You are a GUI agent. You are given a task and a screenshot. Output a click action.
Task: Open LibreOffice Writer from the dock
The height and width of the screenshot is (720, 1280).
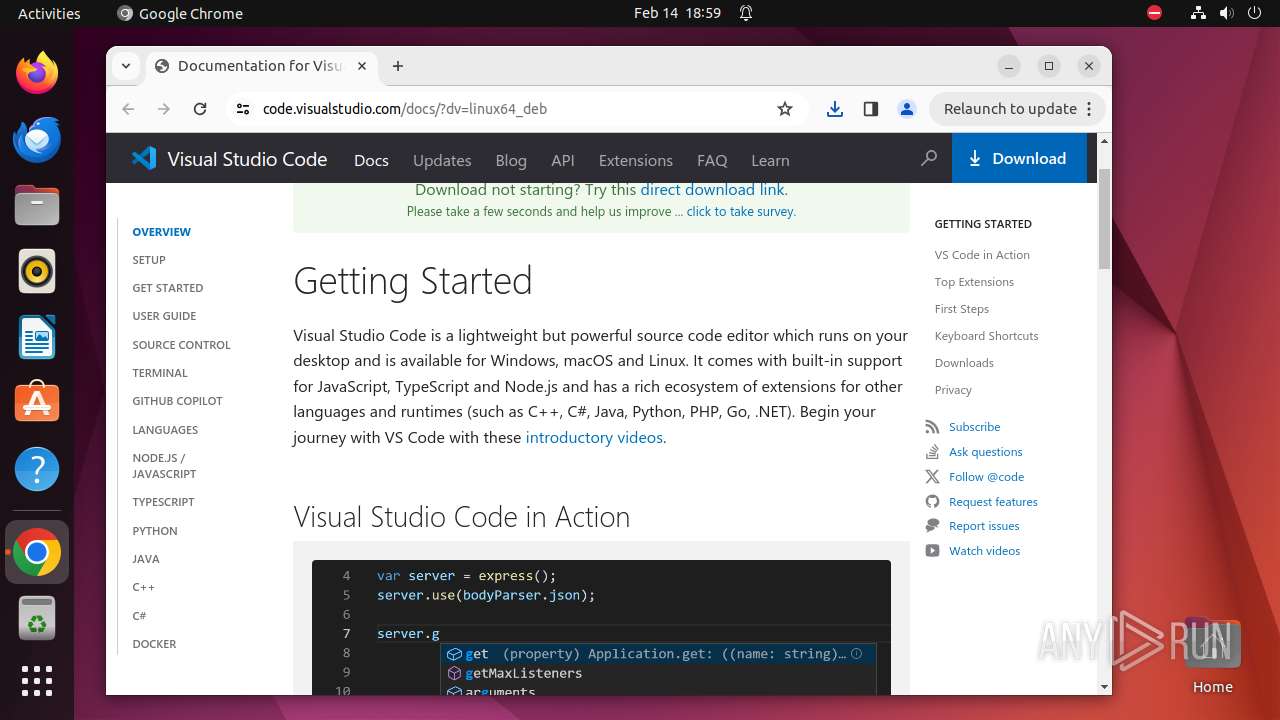coord(37,337)
